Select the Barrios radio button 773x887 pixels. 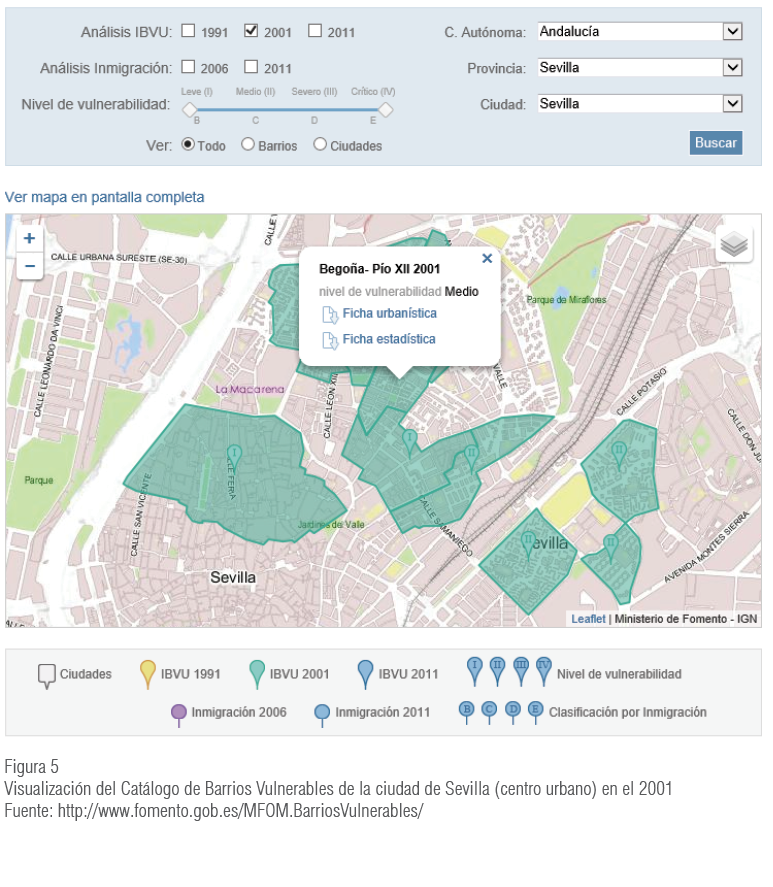point(248,144)
